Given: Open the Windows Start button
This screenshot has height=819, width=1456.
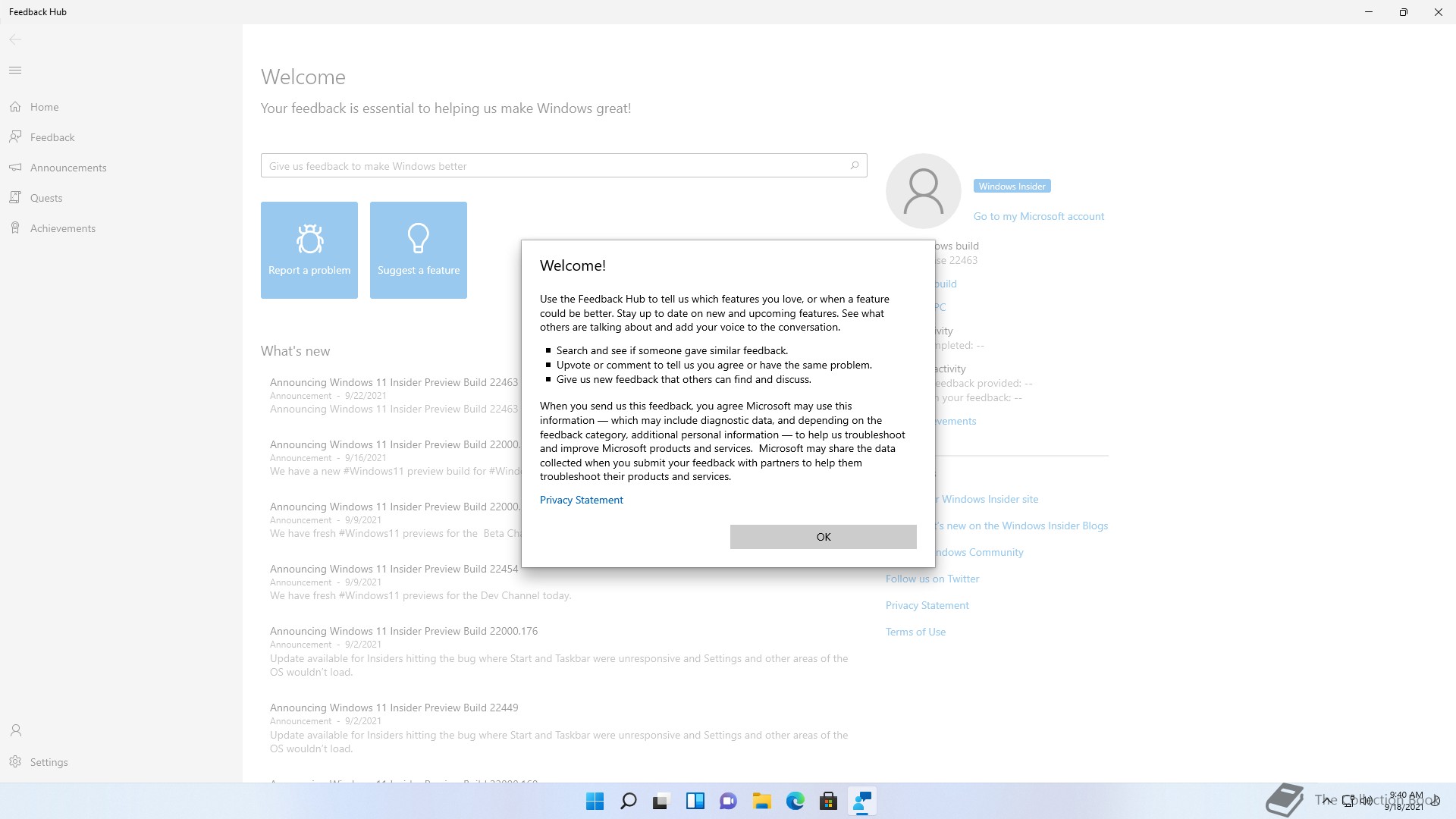Looking at the screenshot, I should tap(595, 801).
